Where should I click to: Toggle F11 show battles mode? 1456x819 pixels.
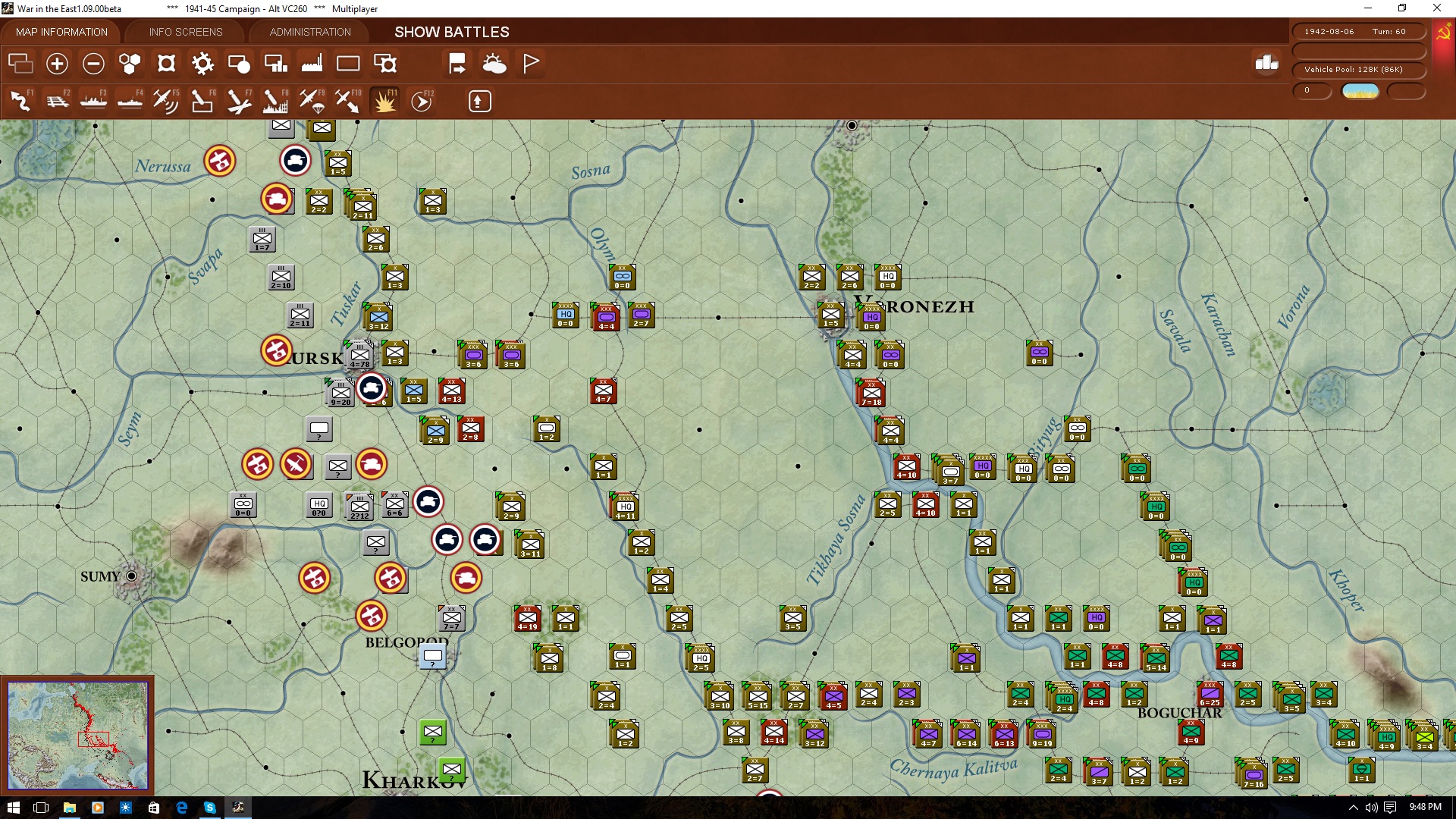tap(384, 101)
